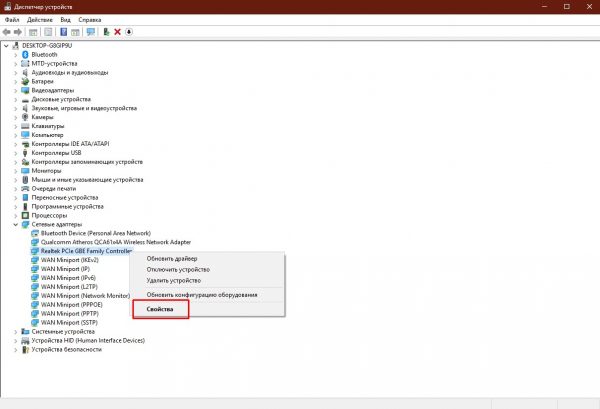Choose Отключить устройство from context menu

[208, 269]
